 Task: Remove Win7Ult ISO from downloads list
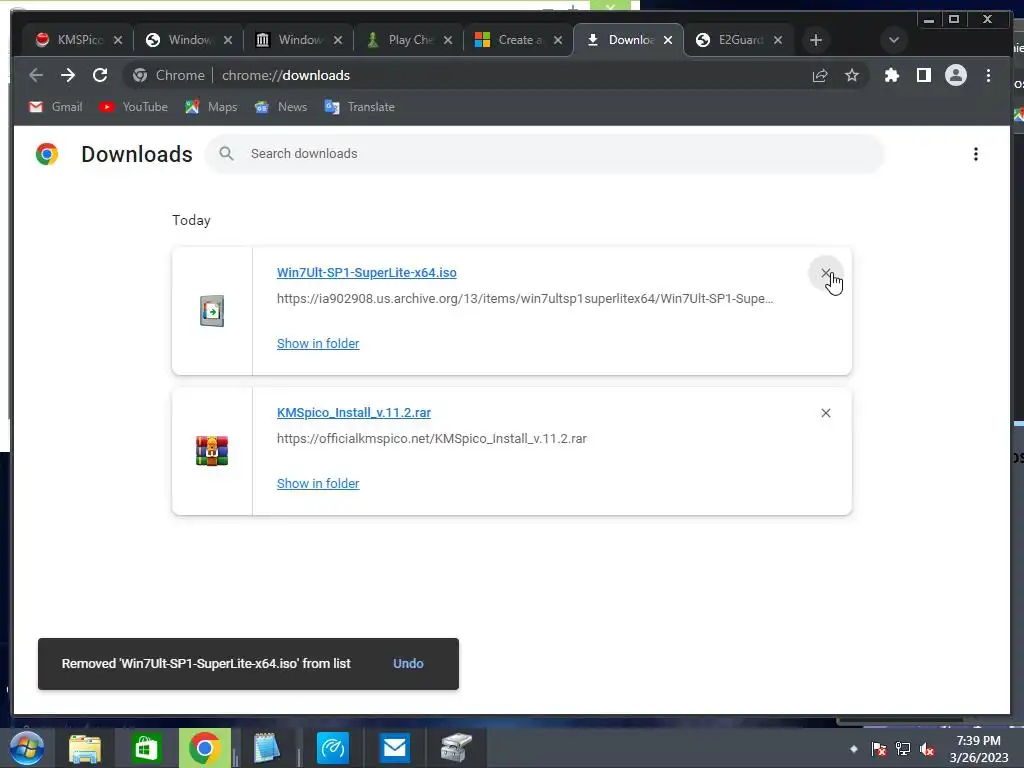click(x=825, y=273)
